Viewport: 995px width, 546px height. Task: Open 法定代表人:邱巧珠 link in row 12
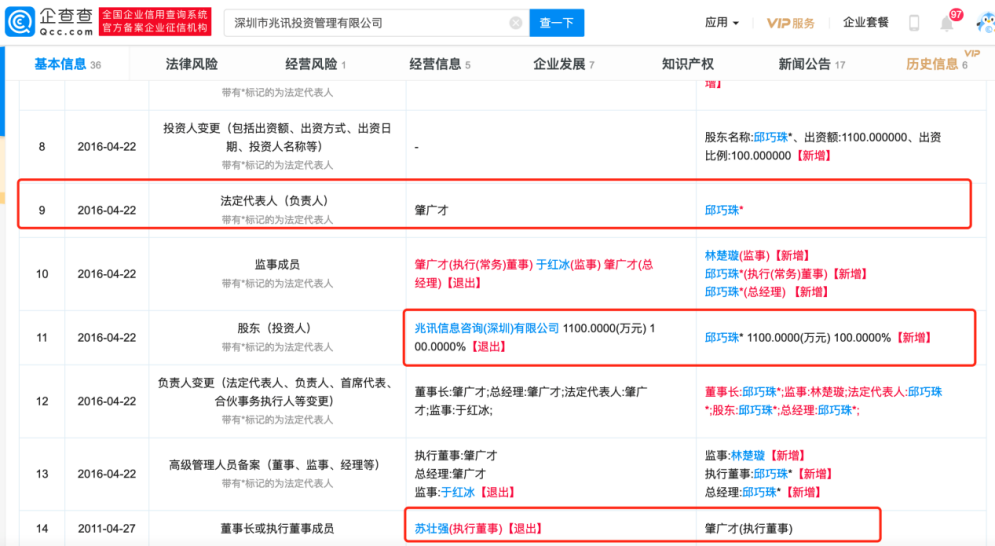click(x=925, y=392)
